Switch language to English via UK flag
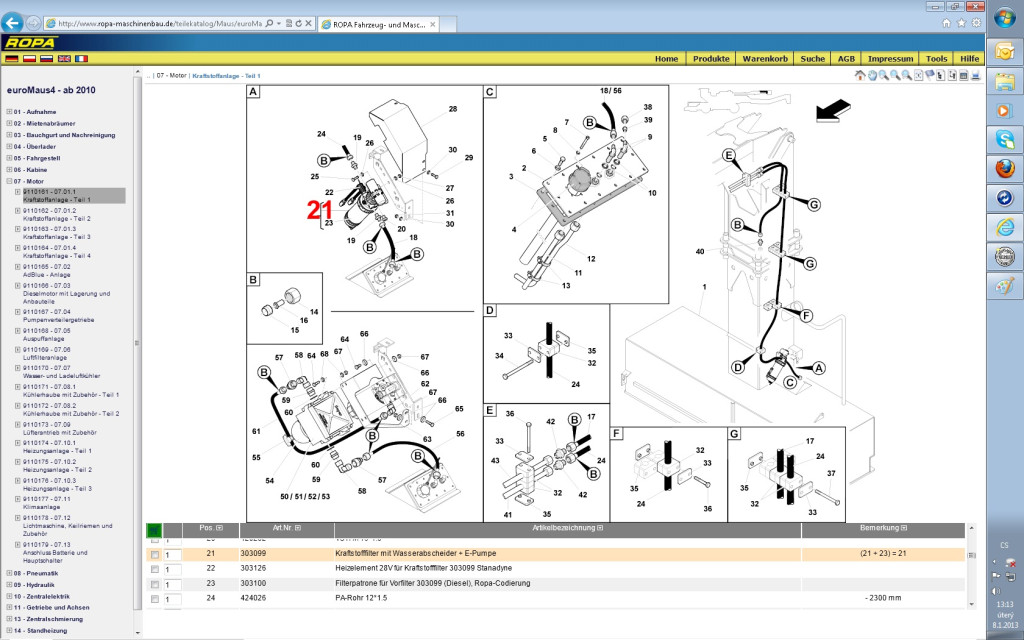 tap(63, 59)
